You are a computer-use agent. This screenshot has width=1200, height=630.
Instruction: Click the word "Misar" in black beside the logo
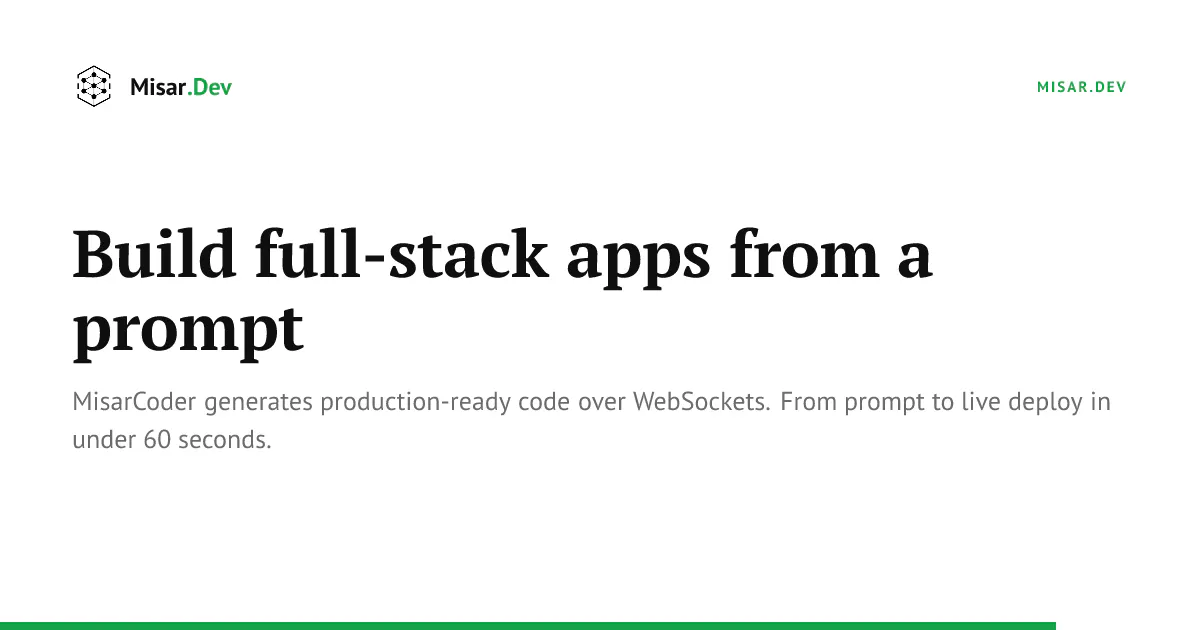(x=159, y=87)
